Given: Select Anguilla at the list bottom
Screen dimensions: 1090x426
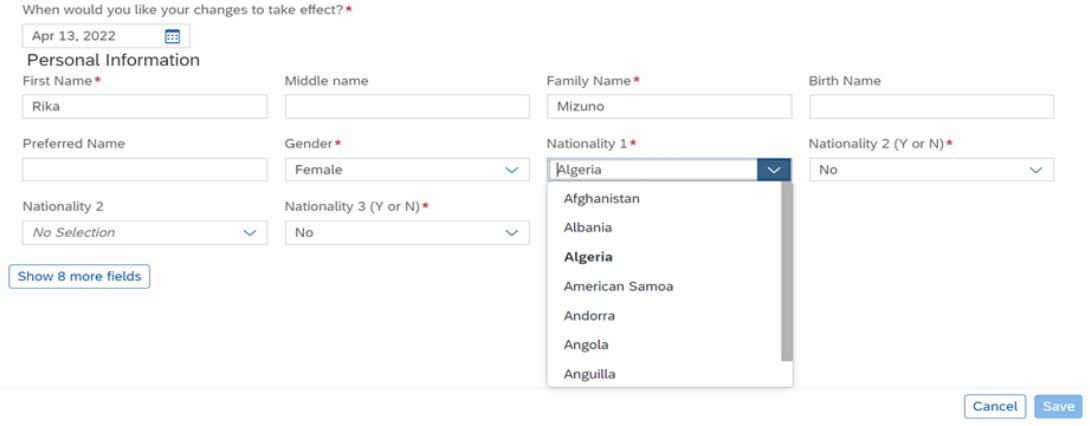Looking at the screenshot, I should 589,374.
